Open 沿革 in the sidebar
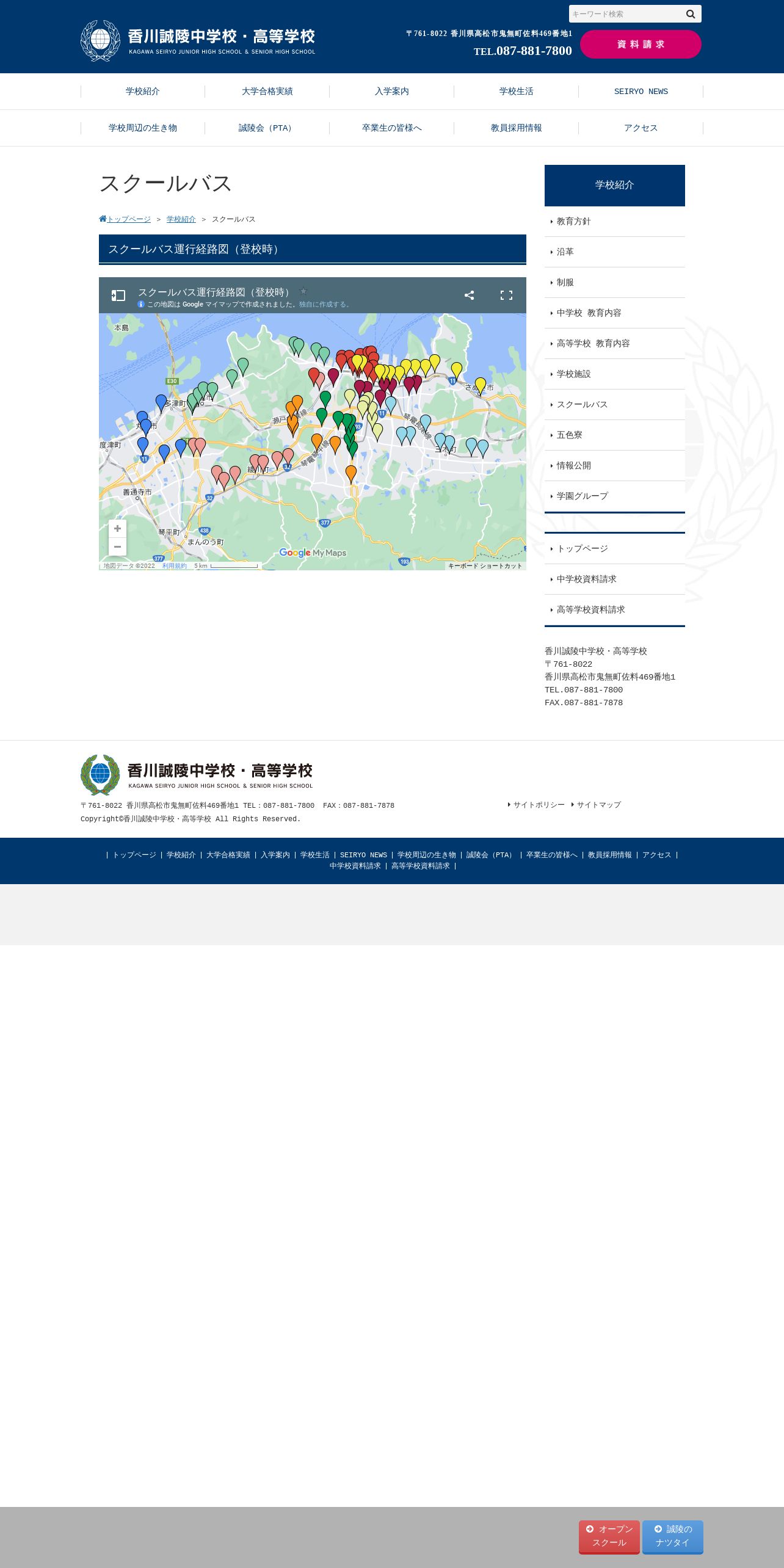The width and height of the screenshot is (784, 1568). pyautogui.click(x=615, y=252)
